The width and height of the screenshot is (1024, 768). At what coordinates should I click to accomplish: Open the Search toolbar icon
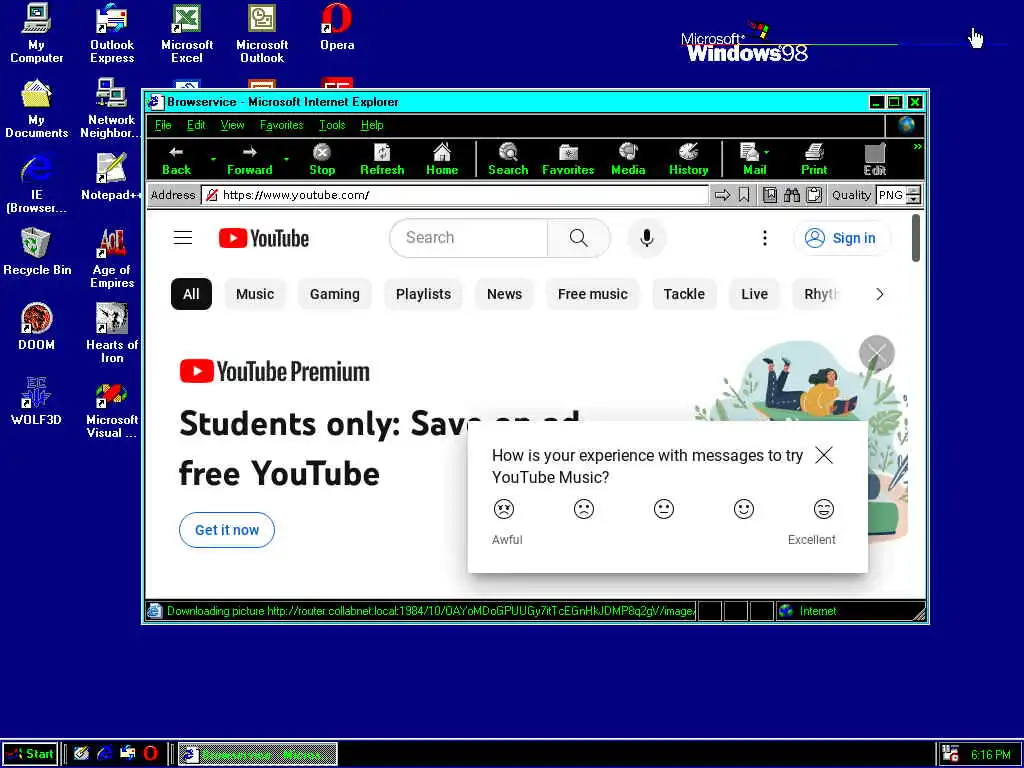(x=508, y=160)
